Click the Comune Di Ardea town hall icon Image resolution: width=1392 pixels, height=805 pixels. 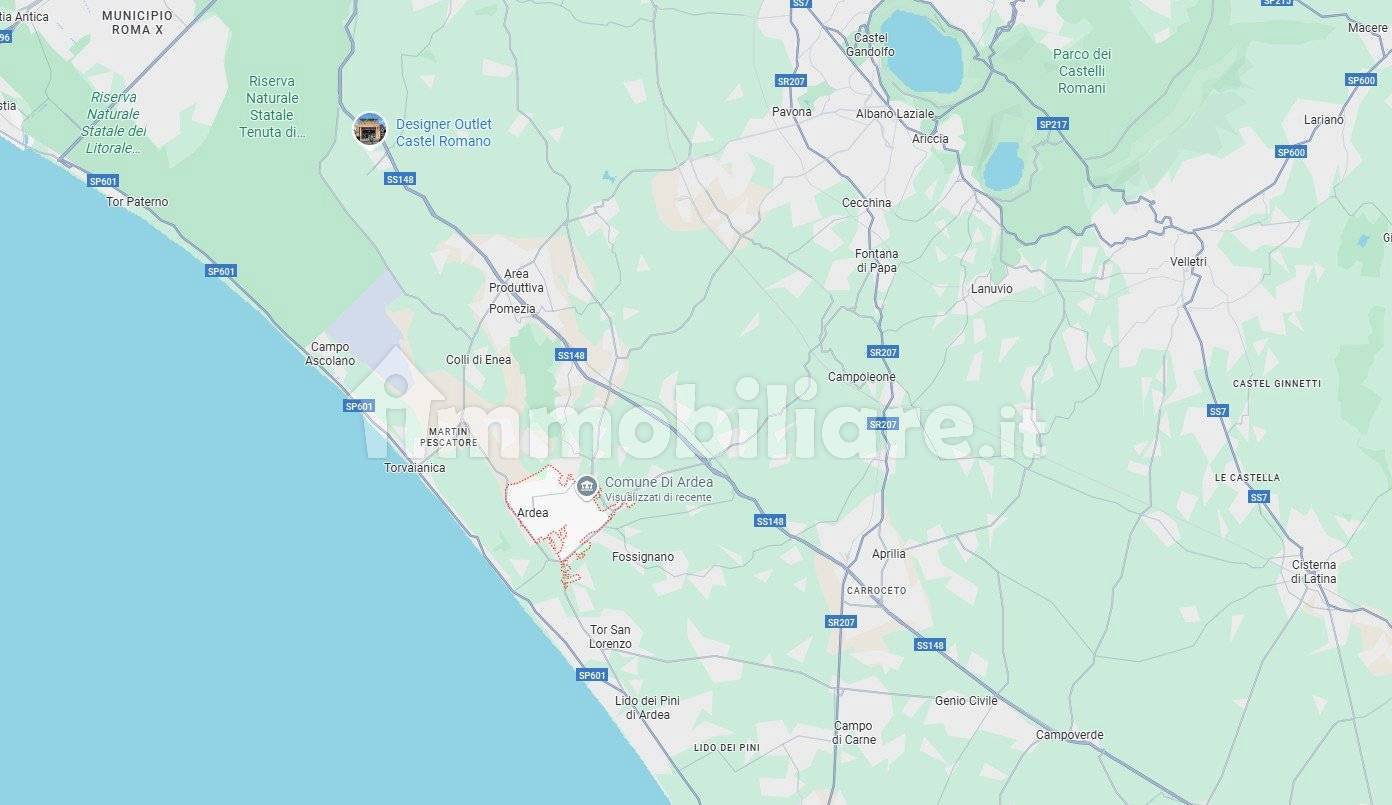(587, 487)
